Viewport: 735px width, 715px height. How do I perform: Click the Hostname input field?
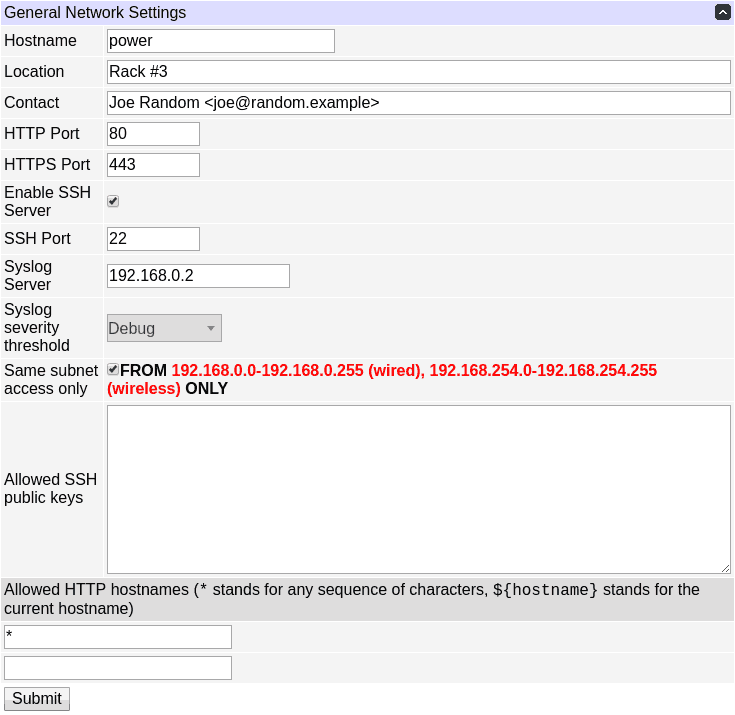[x=220, y=41]
